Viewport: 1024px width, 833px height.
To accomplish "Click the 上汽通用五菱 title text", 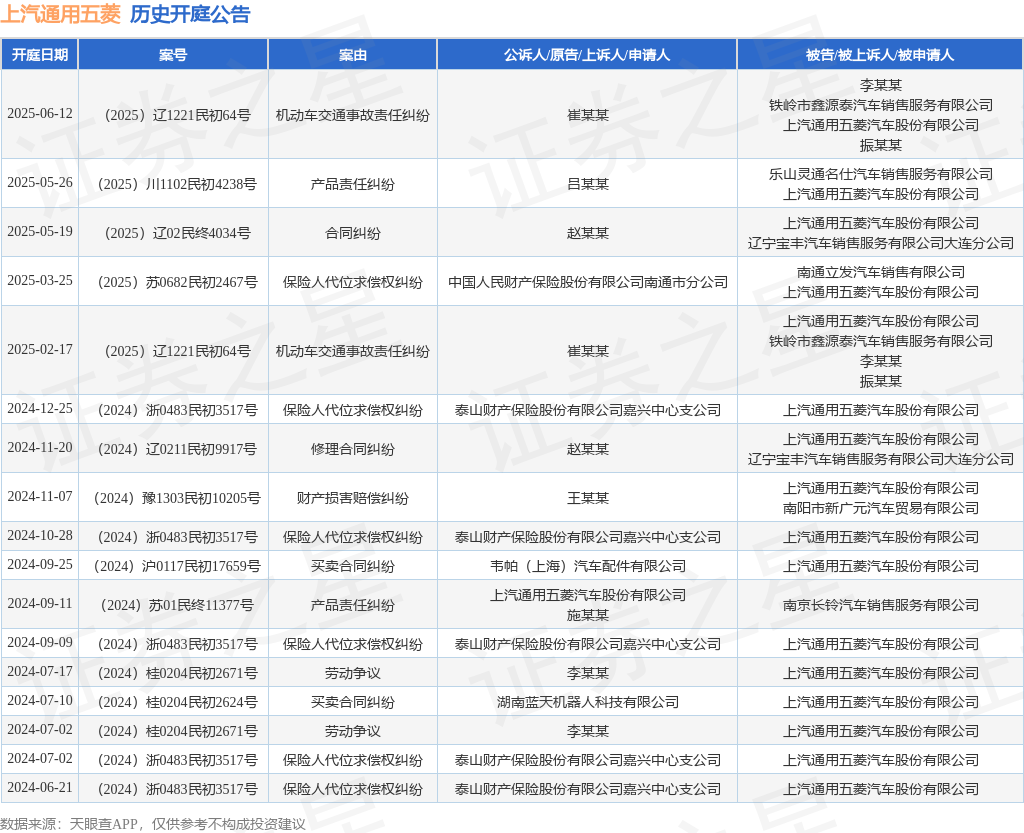I will (60, 14).
